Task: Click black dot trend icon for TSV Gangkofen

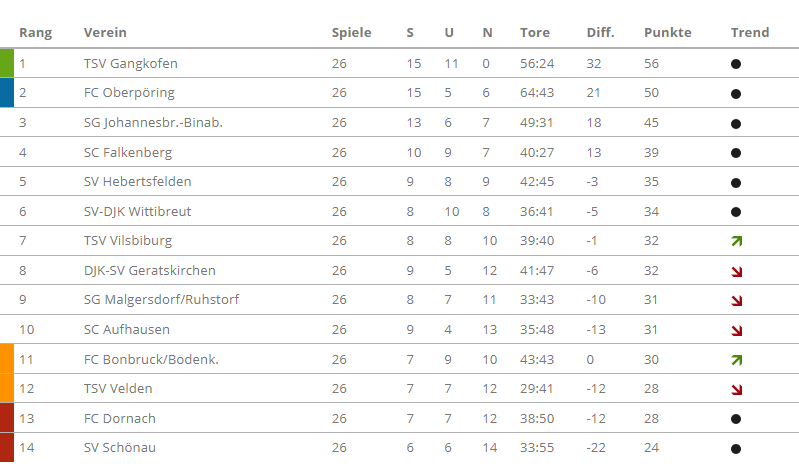Action: point(736,64)
